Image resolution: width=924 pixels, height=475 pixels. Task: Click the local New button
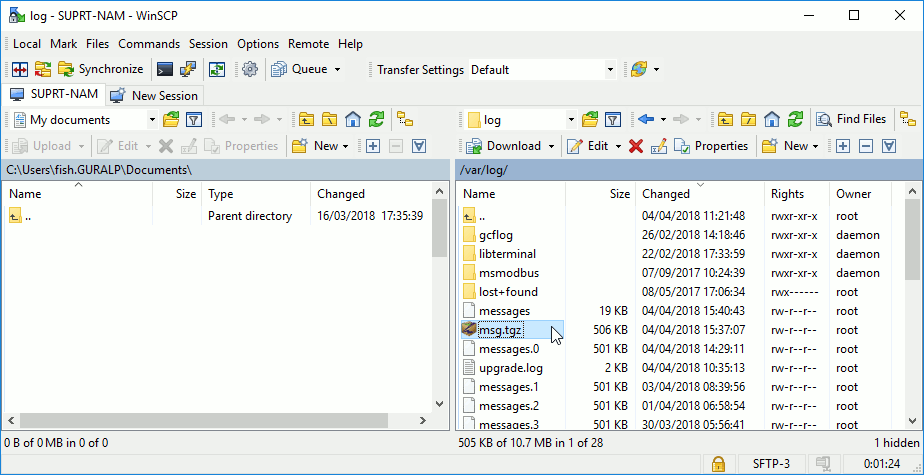[320, 146]
